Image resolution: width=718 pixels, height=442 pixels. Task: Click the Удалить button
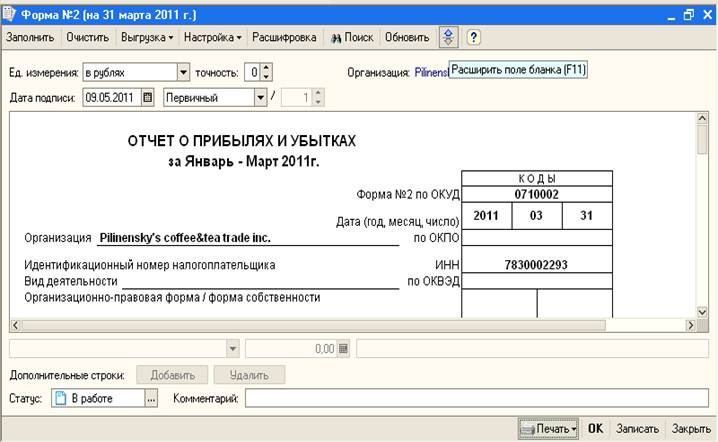(x=249, y=375)
